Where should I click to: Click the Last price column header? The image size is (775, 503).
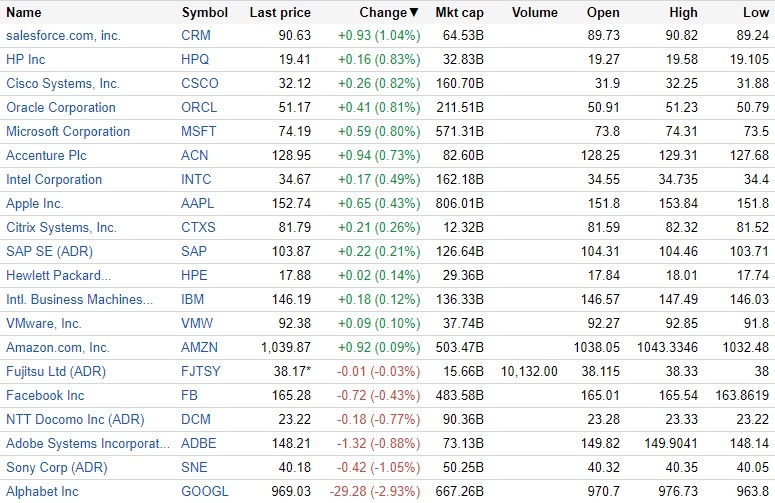(x=280, y=13)
